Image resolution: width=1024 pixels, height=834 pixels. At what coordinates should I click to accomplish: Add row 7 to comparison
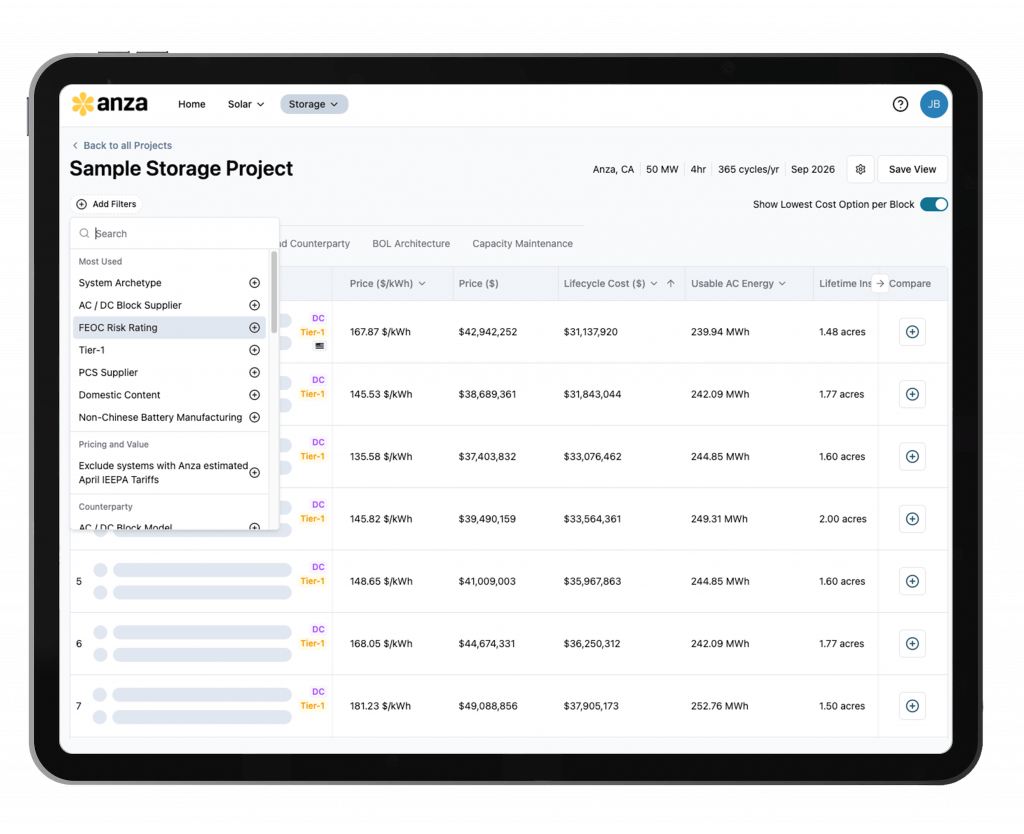pos(911,706)
